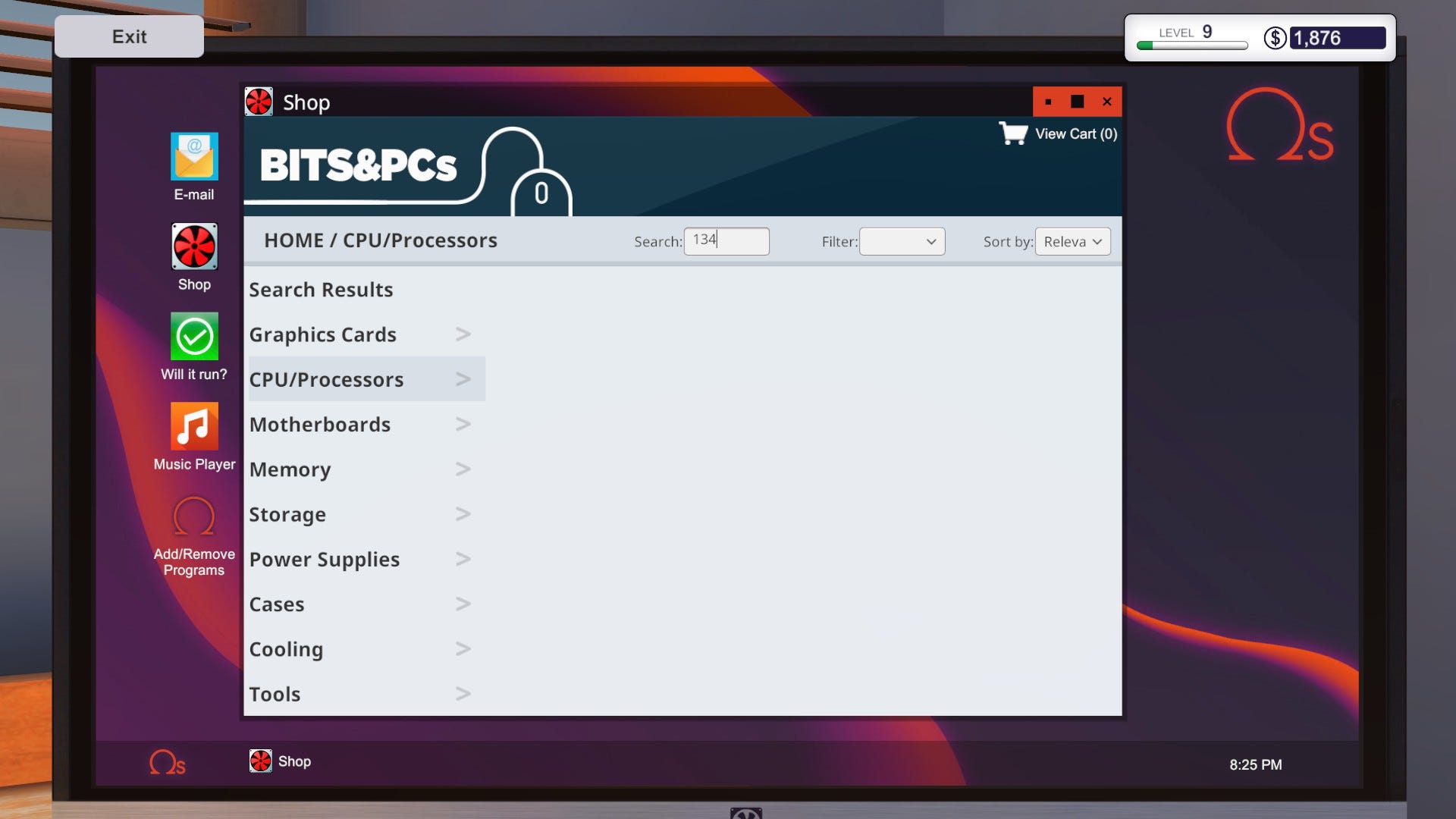
Task: Close the Shop window
Action: tap(1107, 102)
